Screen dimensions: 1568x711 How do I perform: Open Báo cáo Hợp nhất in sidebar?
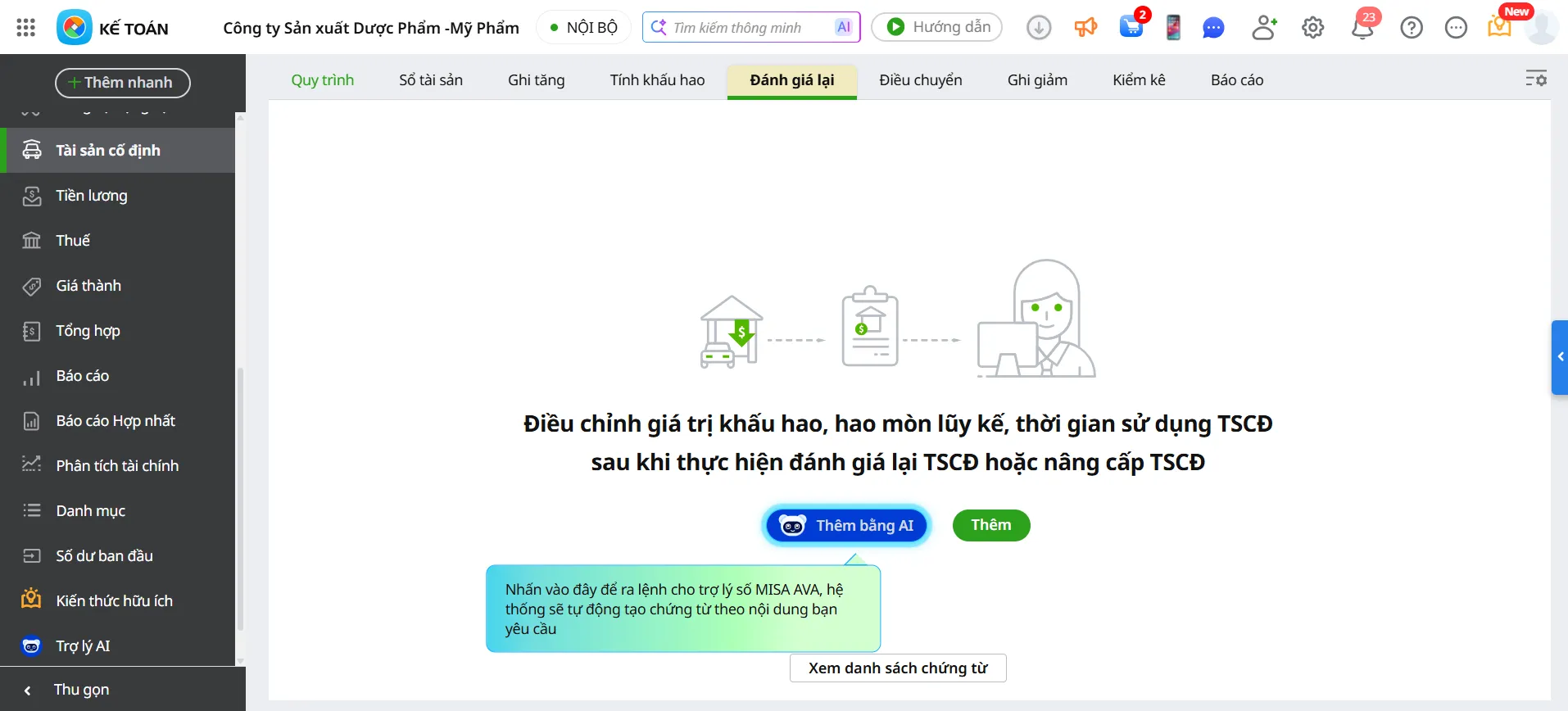(x=118, y=420)
